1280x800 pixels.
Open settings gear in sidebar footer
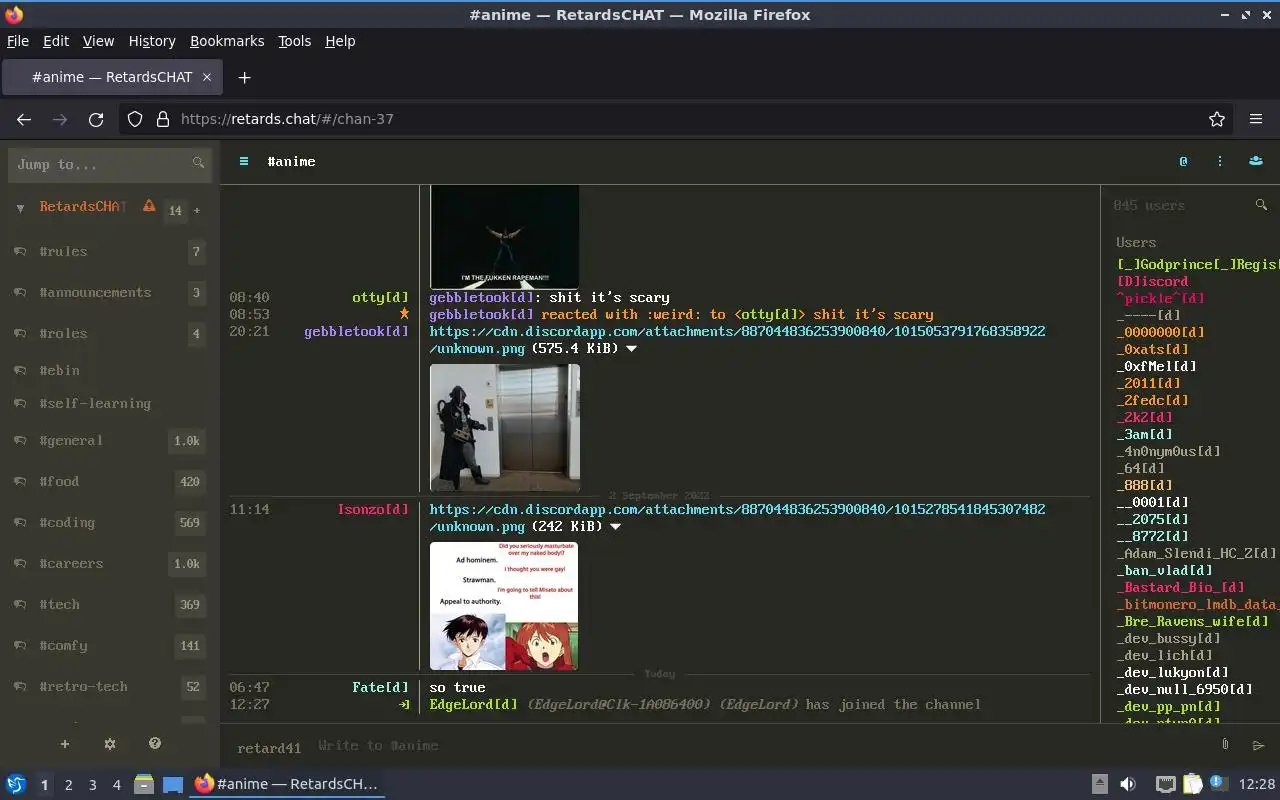coord(110,744)
